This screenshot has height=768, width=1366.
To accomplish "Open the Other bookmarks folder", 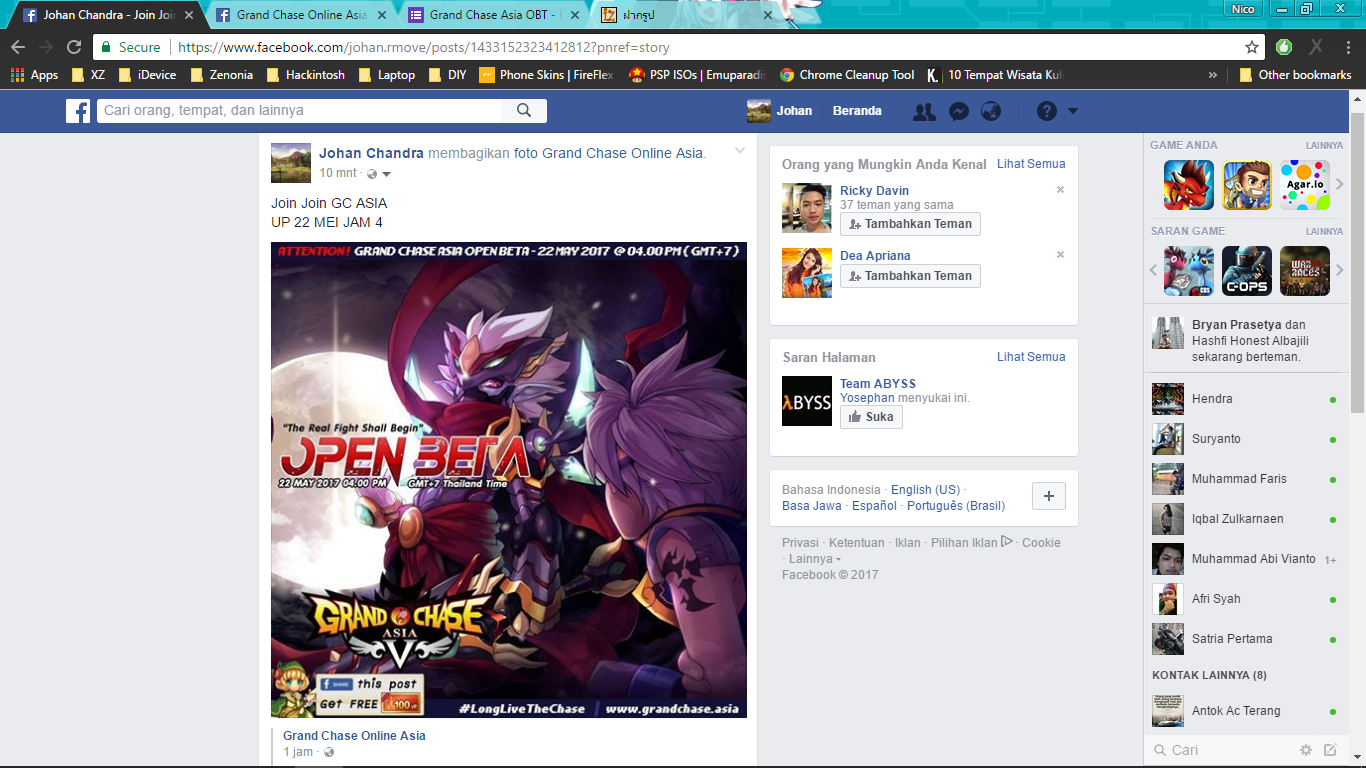I will 1295,75.
